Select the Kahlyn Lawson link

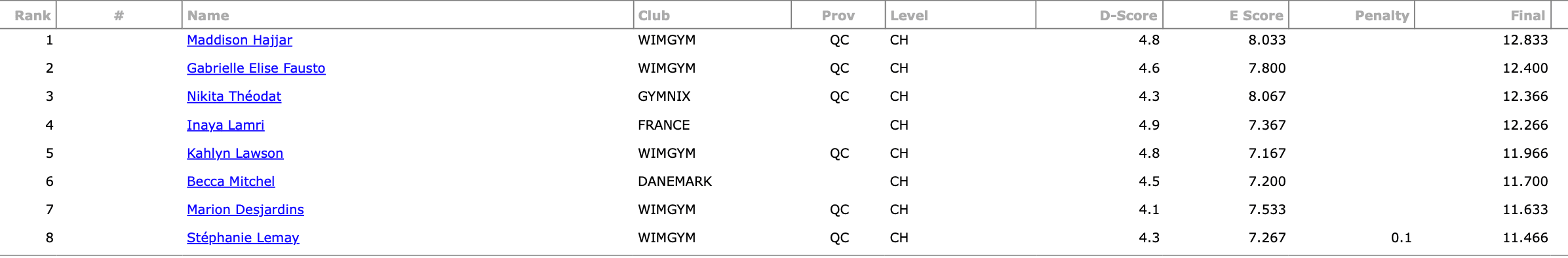coord(235,153)
